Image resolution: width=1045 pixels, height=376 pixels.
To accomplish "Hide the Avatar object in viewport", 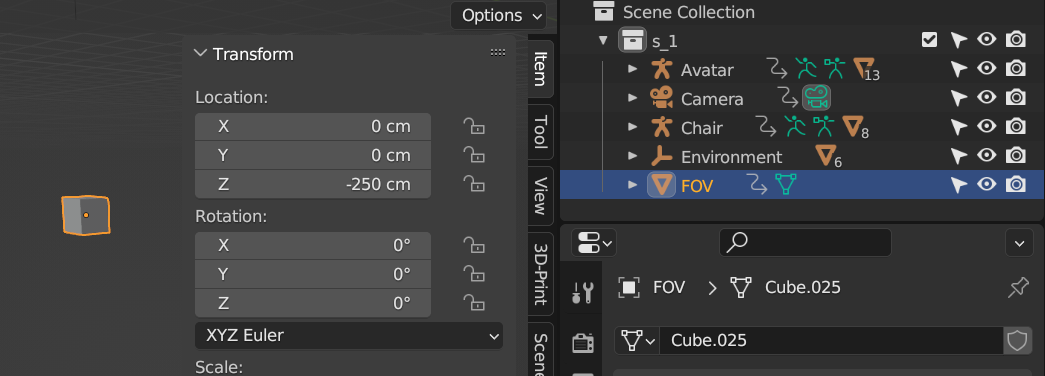I will (x=986, y=69).
